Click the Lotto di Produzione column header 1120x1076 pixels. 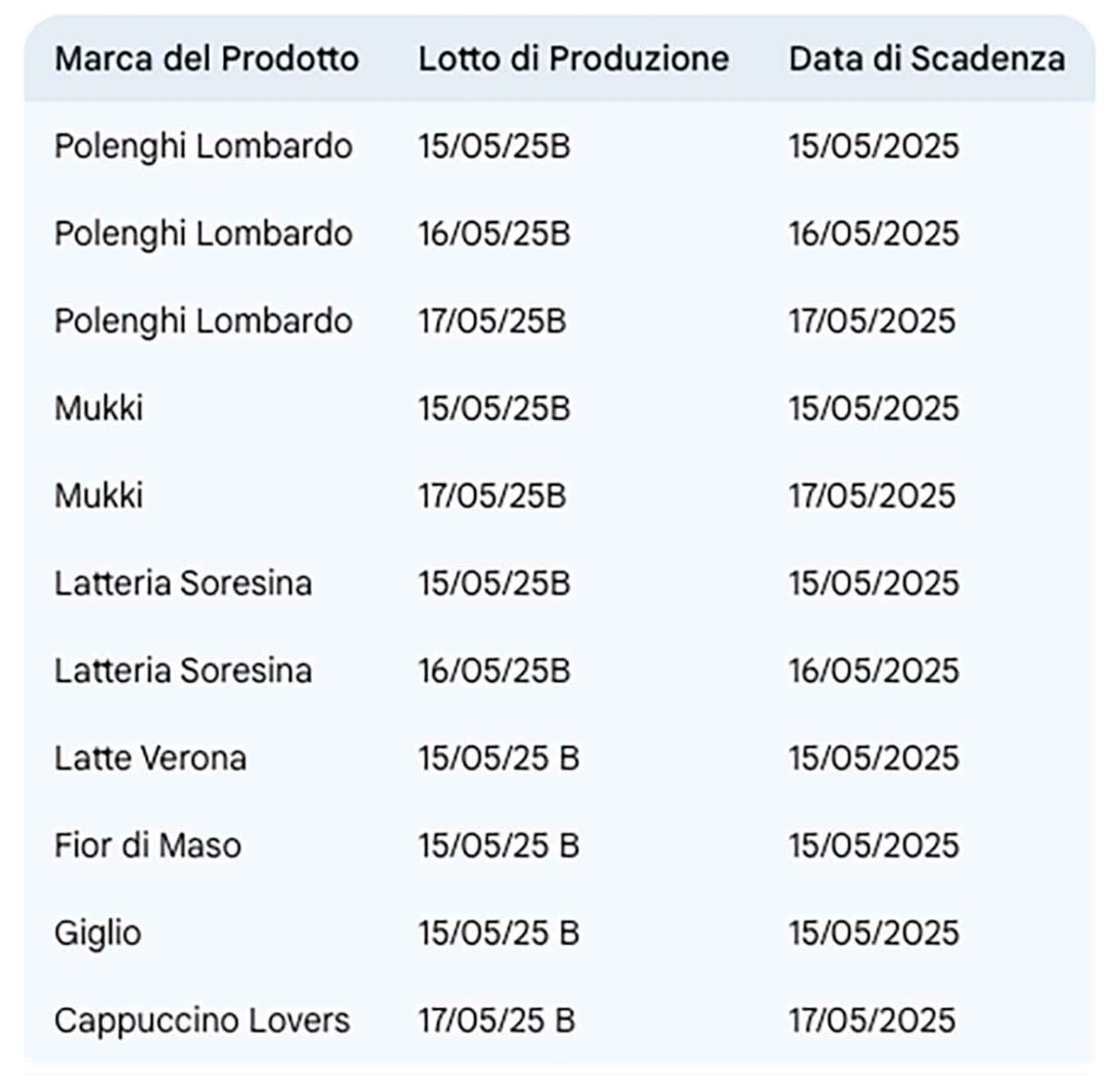[x=573, y=59]
